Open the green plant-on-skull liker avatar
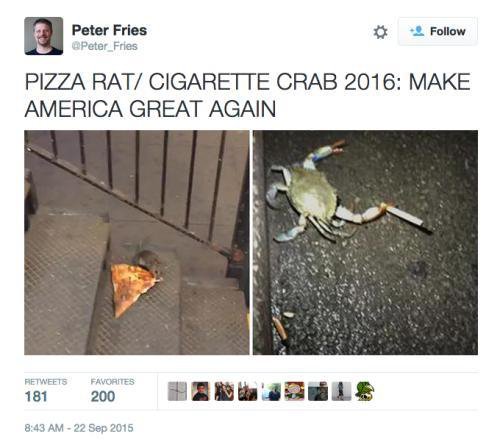The image size is (500, 442). point(365,391)
